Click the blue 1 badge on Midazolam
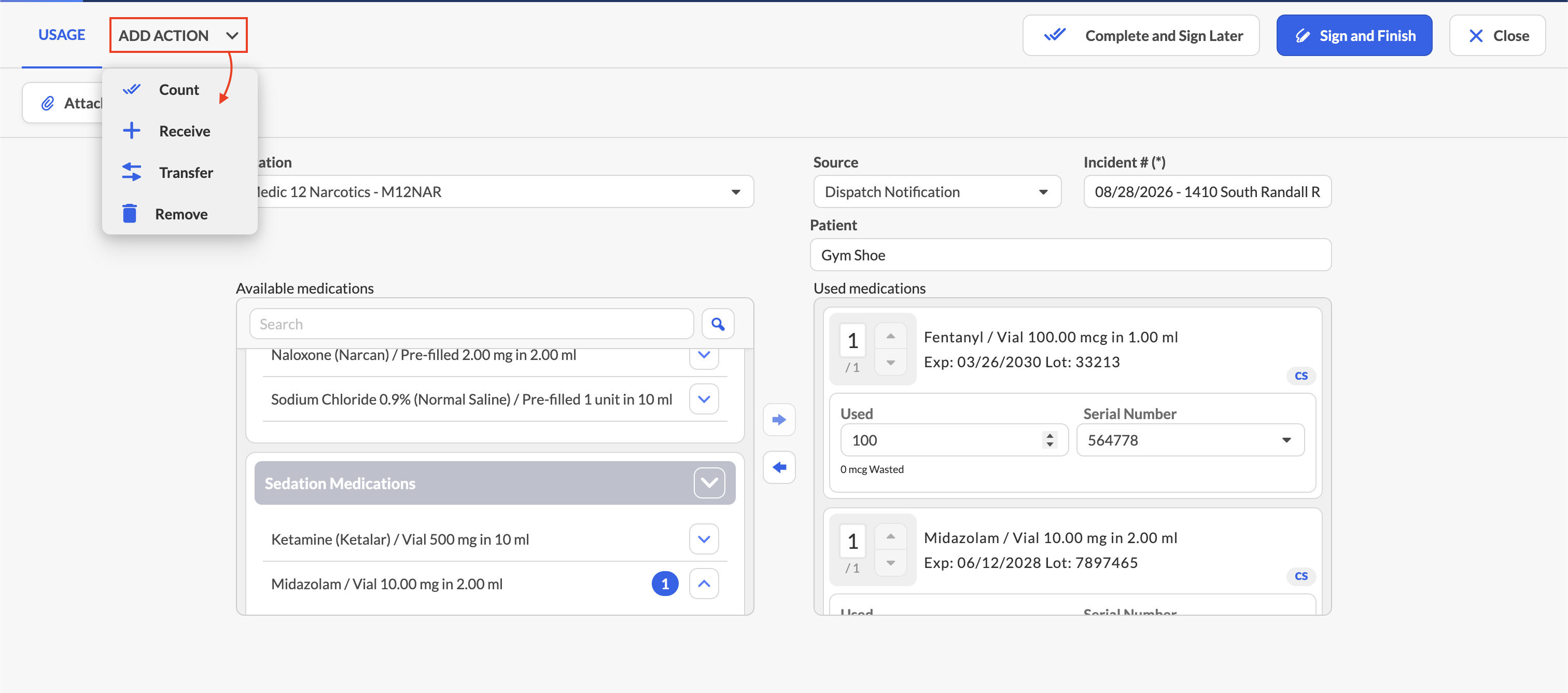This screenshot has width=1568, height=693. pyautogui.click(x=665, y=584)
